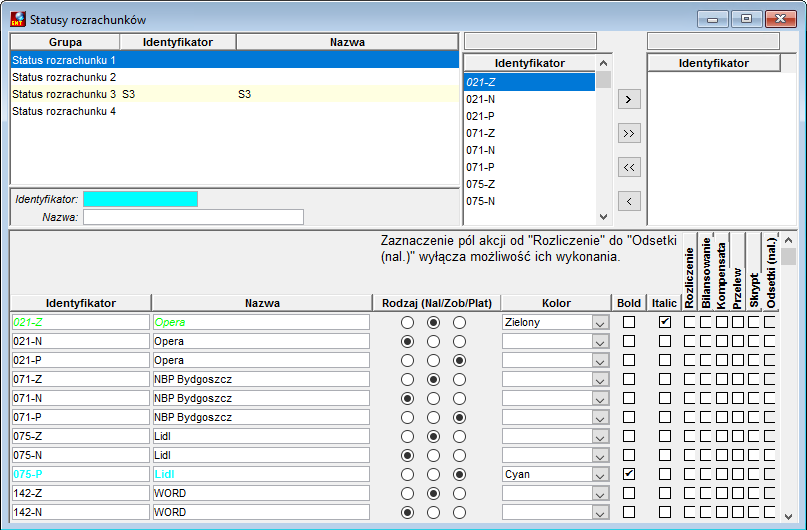Remove selected identifier with the < button
Viewport: 807px width, 530px height.
click(629, 201)
